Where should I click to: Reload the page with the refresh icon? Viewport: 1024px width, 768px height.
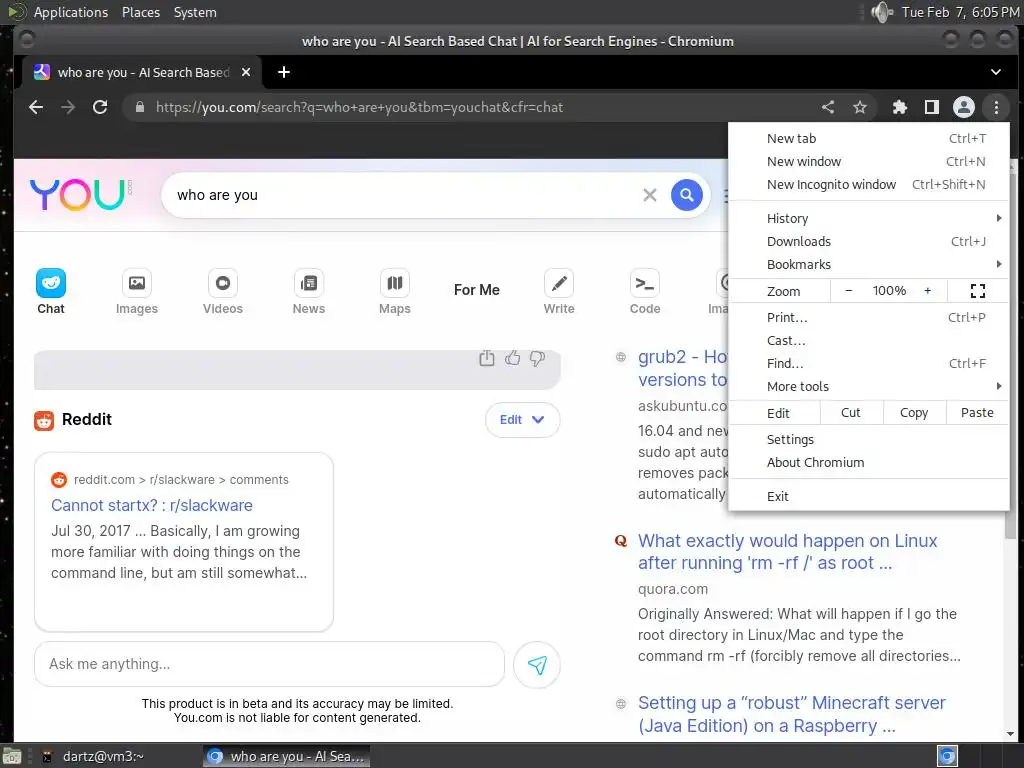[100, 107]
